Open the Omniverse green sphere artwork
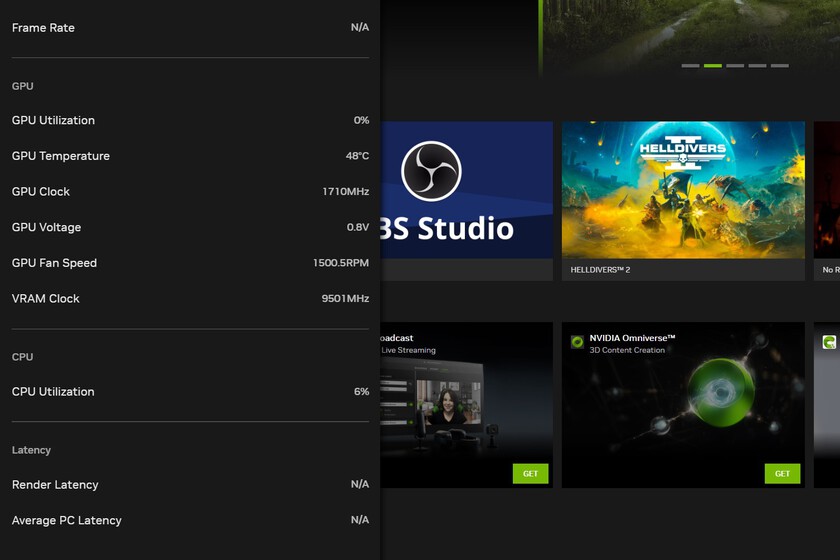This screenshot has height=560, width=840. click(x=721, y=393)
